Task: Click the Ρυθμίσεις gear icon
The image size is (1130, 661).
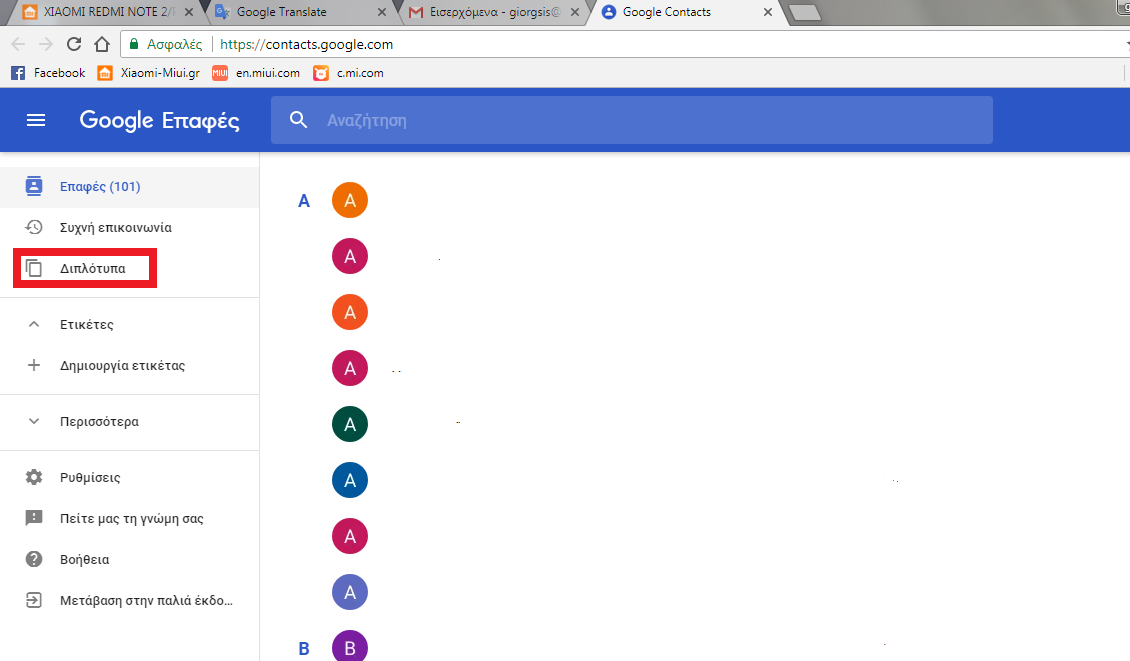Action: pyautogui.click(x=34, y=477)
